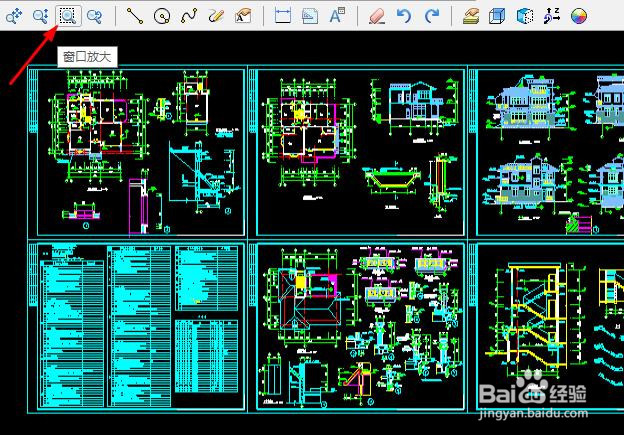This screenshot has width=624, height=435.
Task: Select the line drawing tool
Action: 135,16
